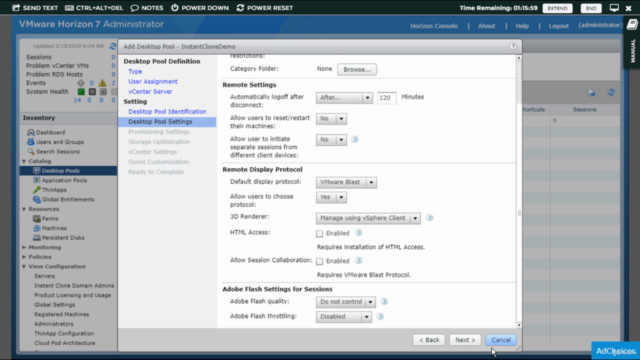Open Horizon Console link

[434, 26]
